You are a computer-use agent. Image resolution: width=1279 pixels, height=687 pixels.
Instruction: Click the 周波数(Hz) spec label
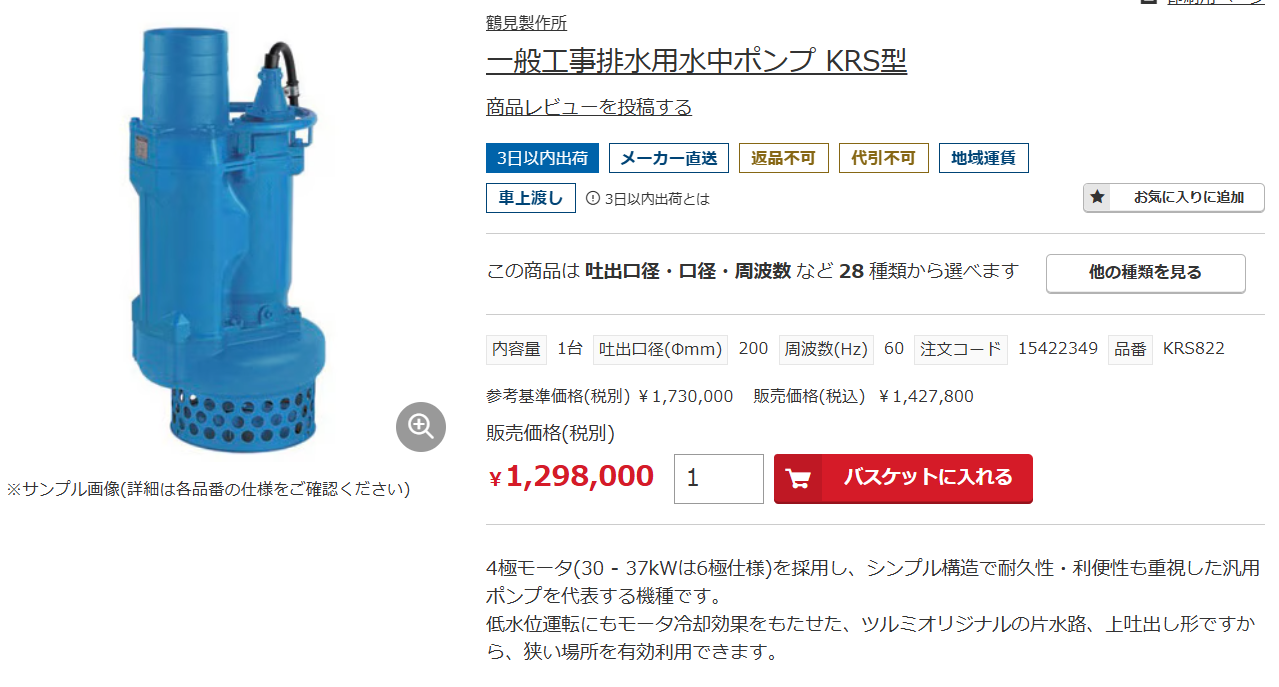click(x=826, y=349)
